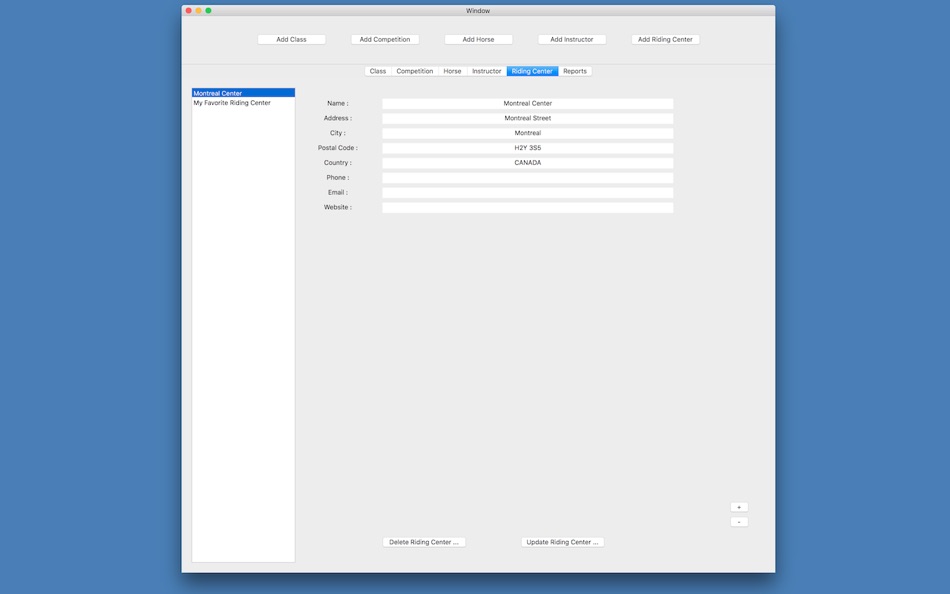Image resolution: width=950 pixels, height=594 pixels.
Task: Click the empty Email field
Action: click(527, 193)
